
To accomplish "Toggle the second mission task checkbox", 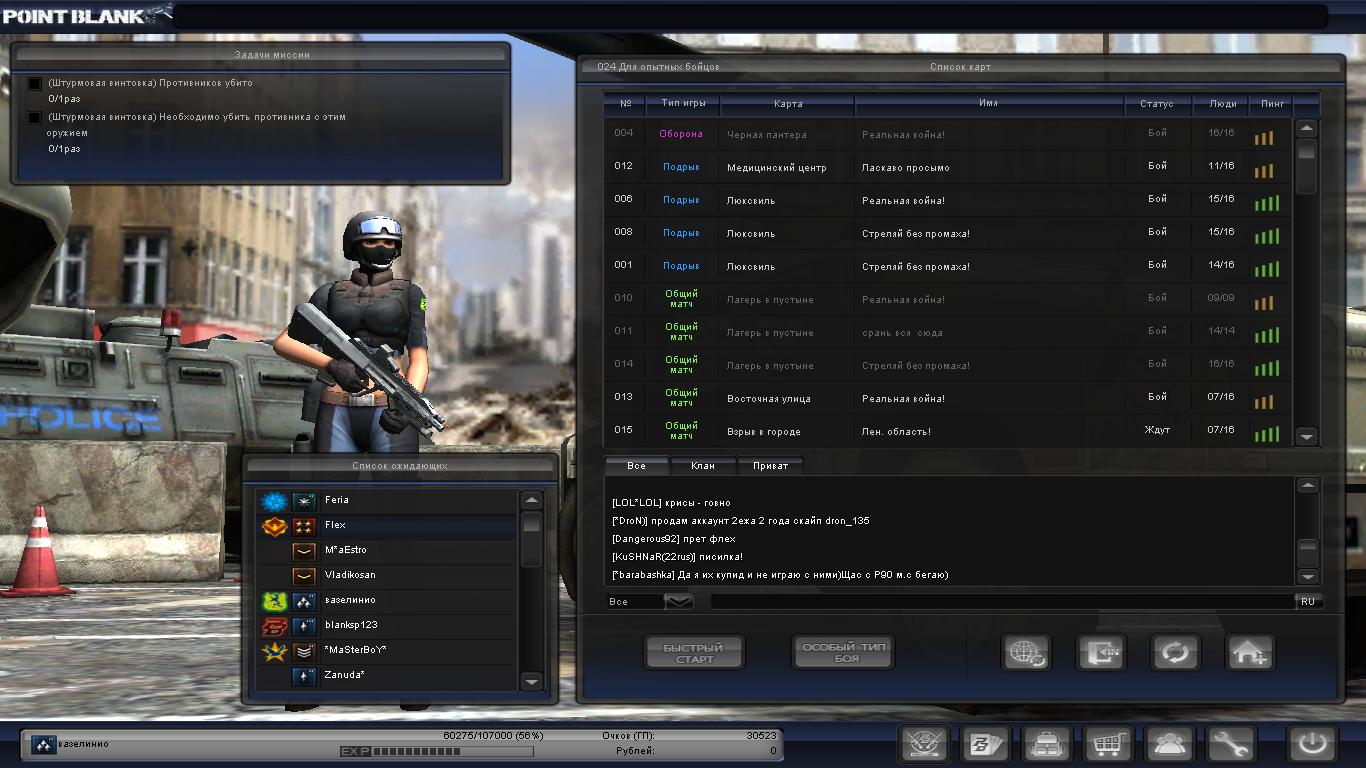I will pyautogui.click(x=35, y=117).
